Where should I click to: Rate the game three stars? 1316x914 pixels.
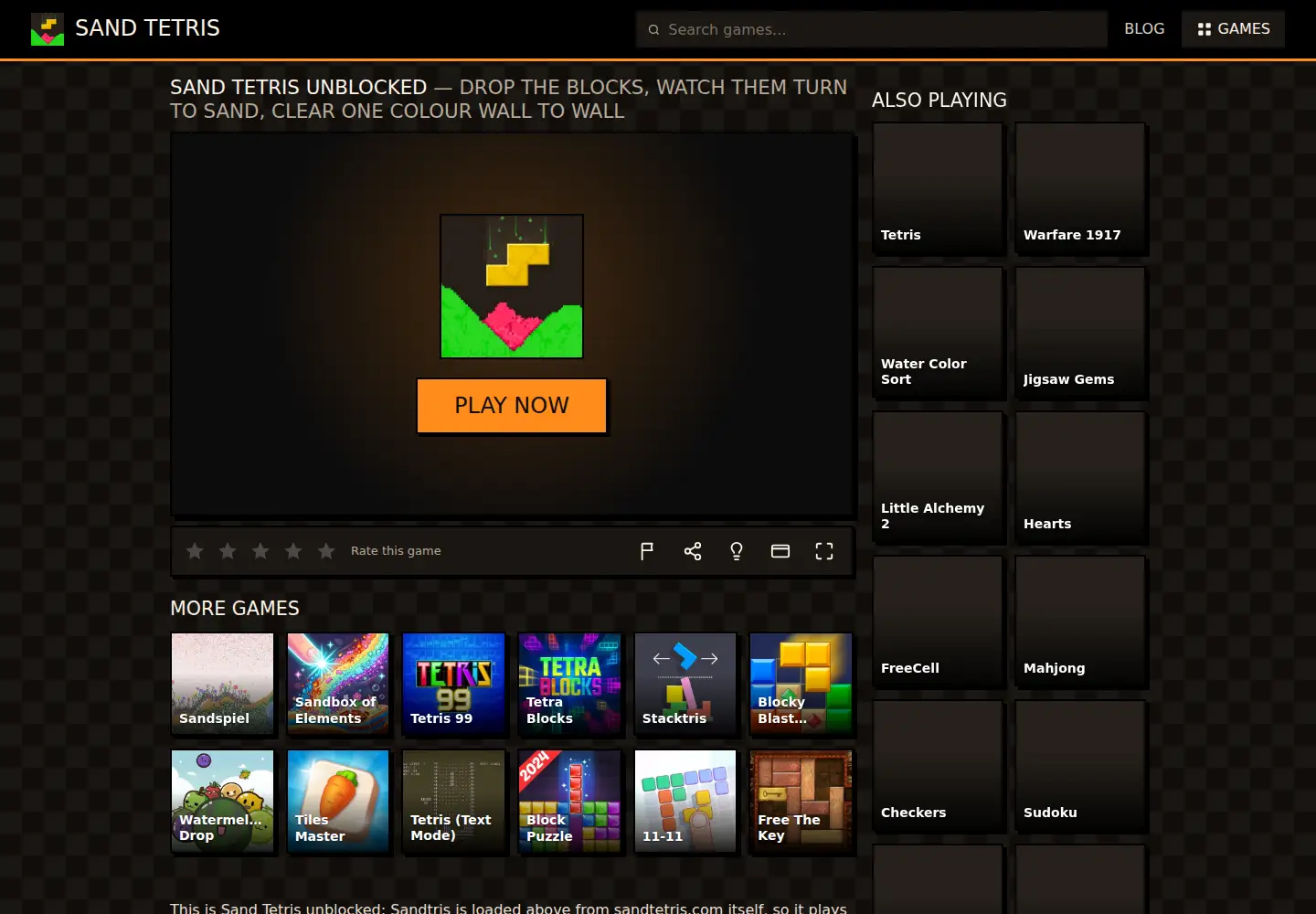click(x=260, y=550)
